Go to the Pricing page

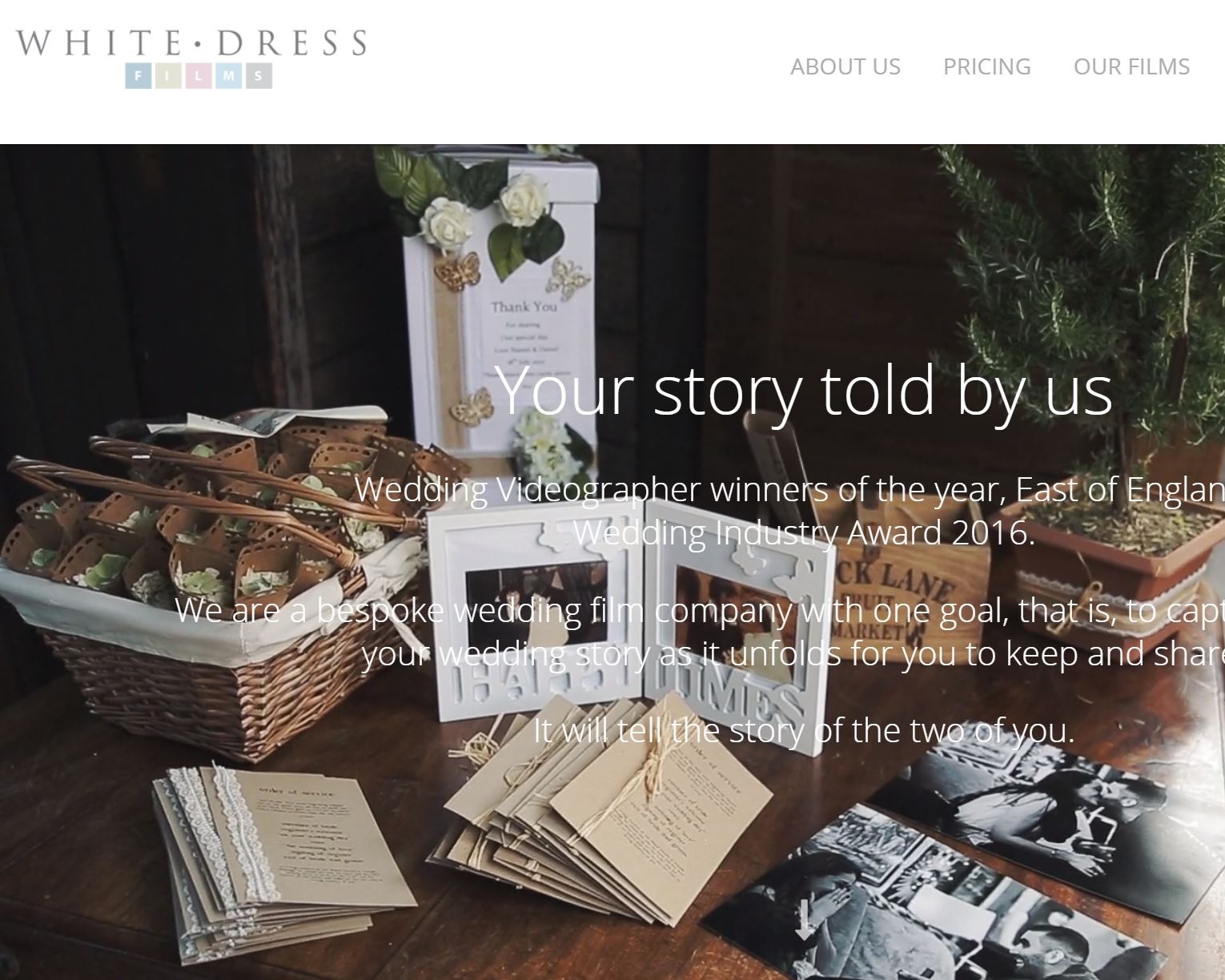point(986,66)
